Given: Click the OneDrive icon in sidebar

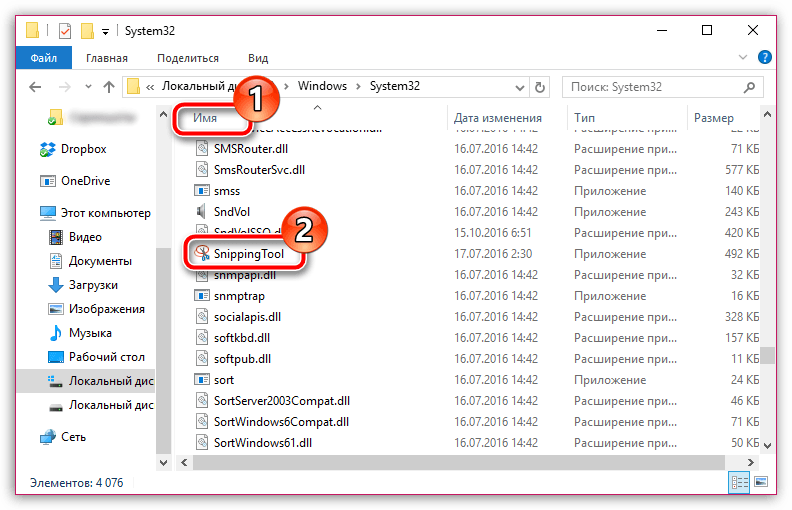Looking at the screenshot, I should 47,181.
